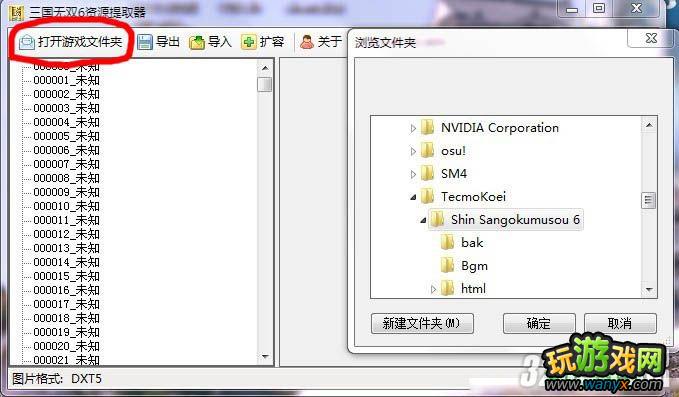Screen dimensions: 679x397
Task: Click the 取消 cancel button
Action: [x=620, y=323]
